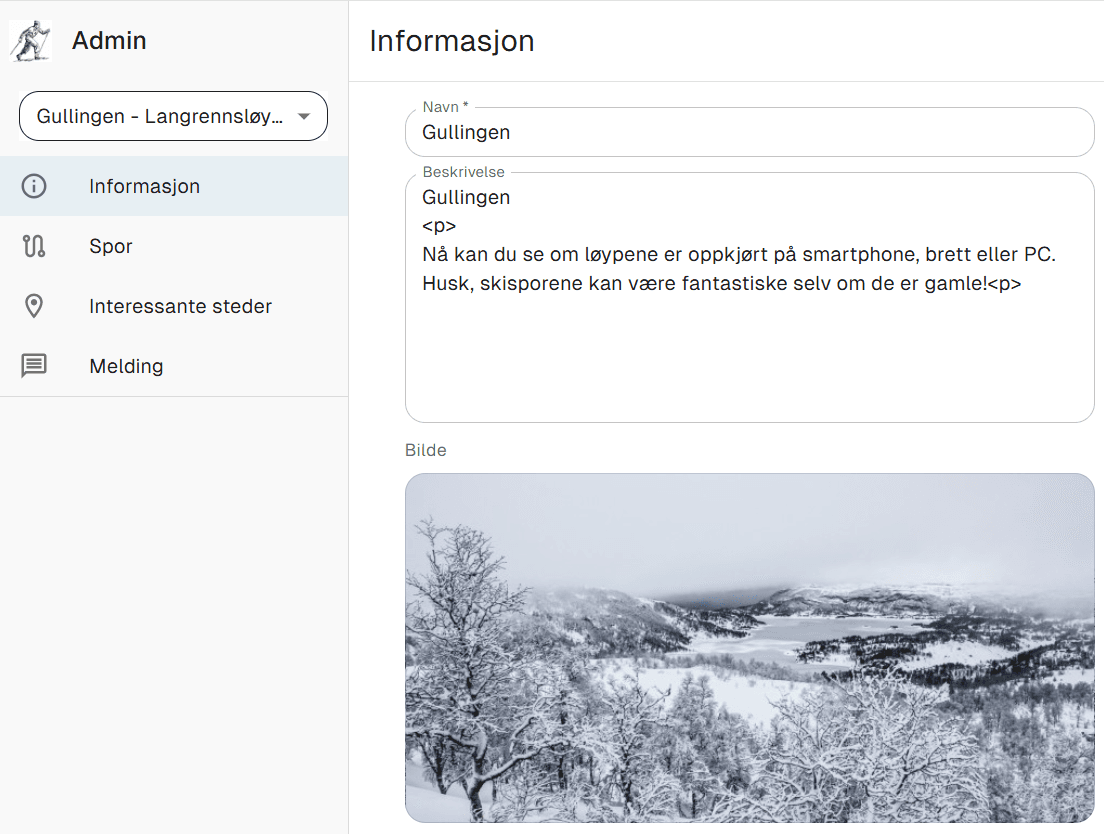This screenshot has height=834, width=1104.
Task: Select the info circle beside Informasjon label
Action: coord(34,186)
